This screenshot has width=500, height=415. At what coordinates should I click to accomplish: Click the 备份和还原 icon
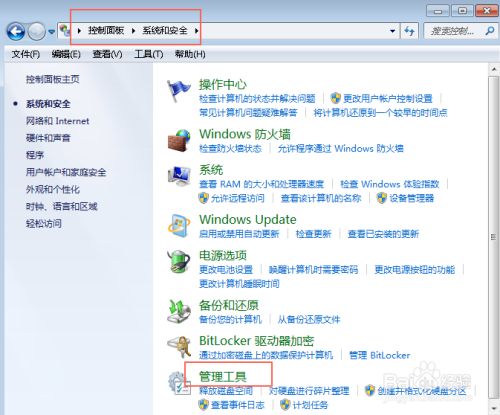(179, 312)
